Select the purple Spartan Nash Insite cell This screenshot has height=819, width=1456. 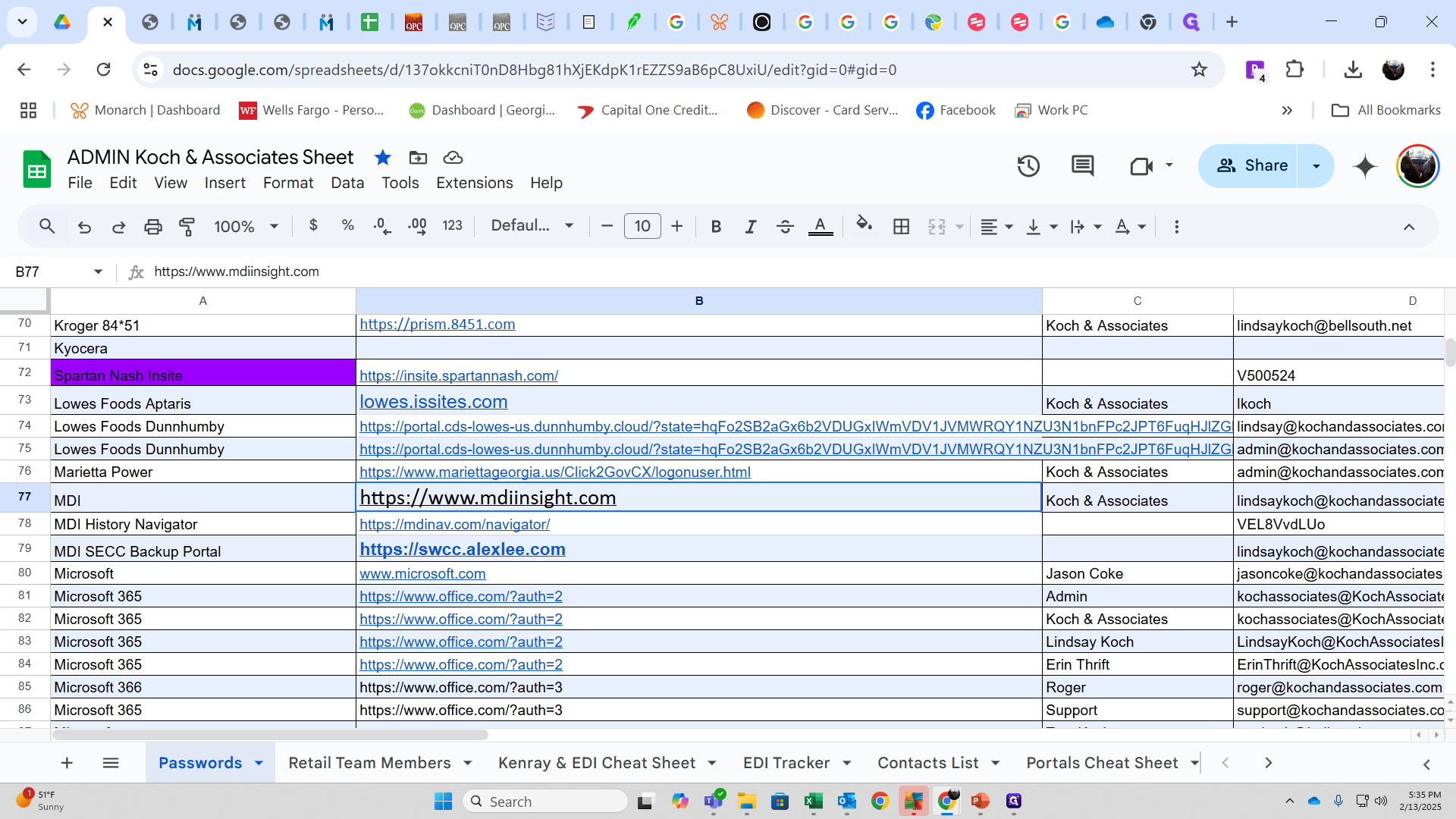click(203, 372)
